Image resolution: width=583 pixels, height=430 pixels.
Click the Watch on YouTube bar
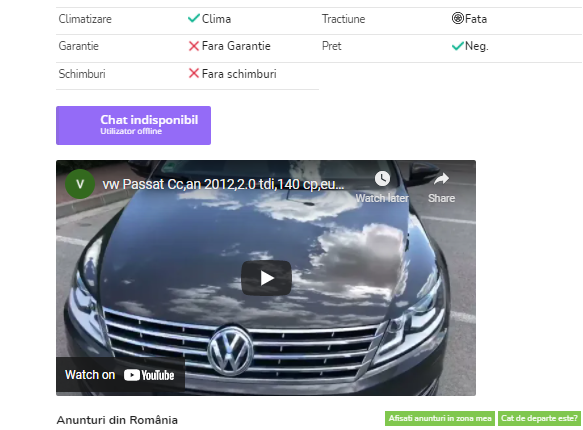(x=120, y=375)
